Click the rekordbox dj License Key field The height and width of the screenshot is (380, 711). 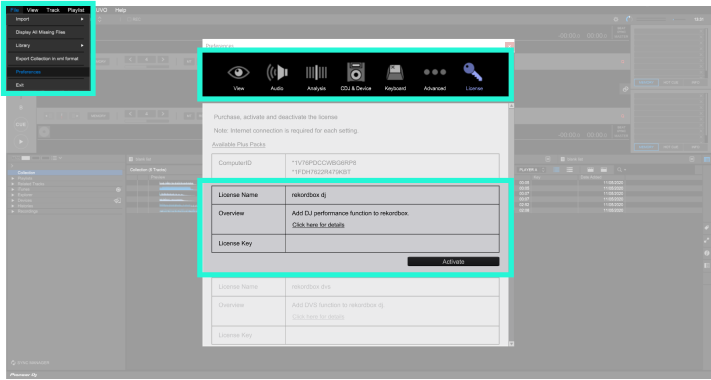pos(392,244)
